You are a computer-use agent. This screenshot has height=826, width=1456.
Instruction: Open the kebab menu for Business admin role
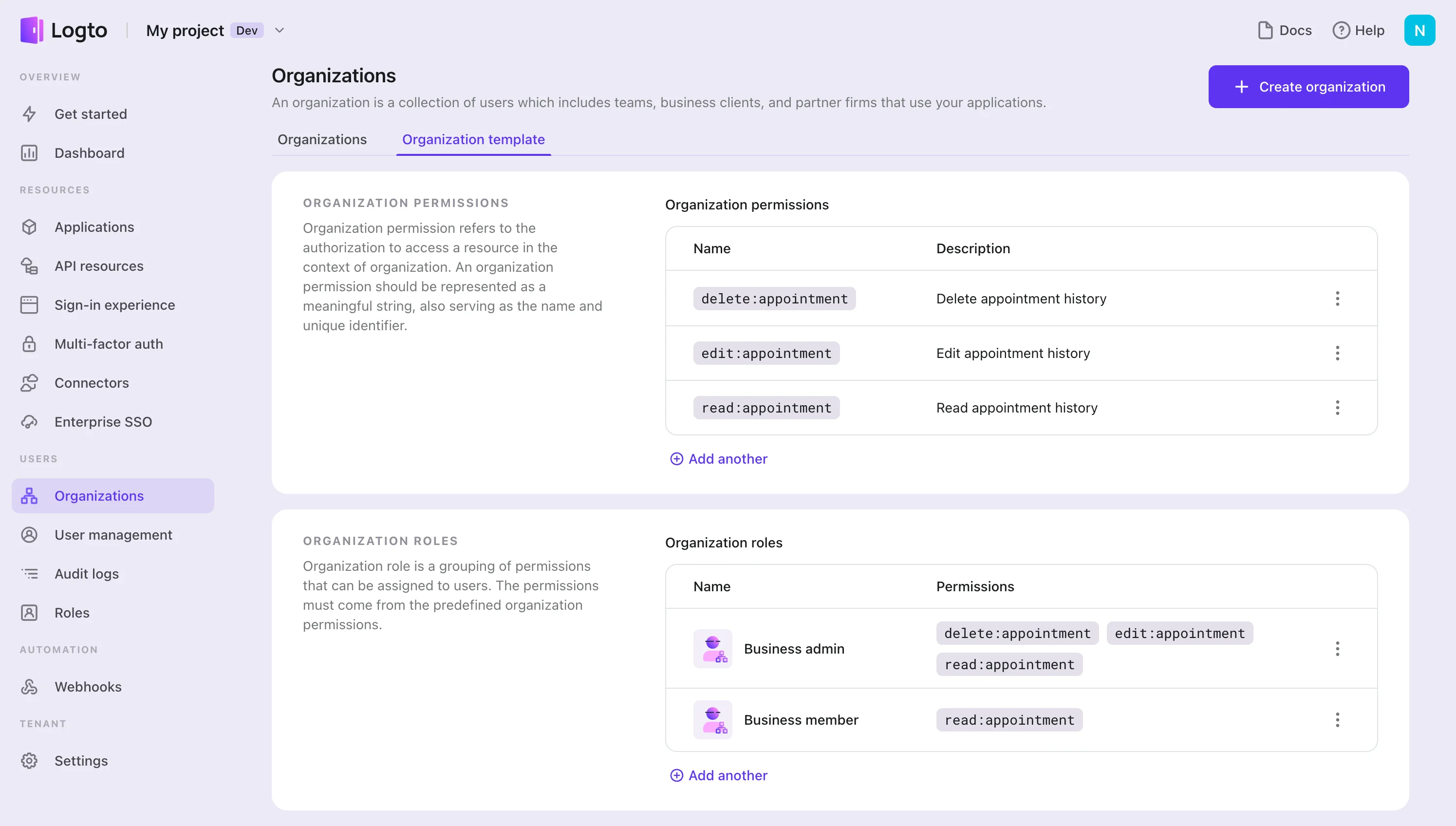point(1337,648)
